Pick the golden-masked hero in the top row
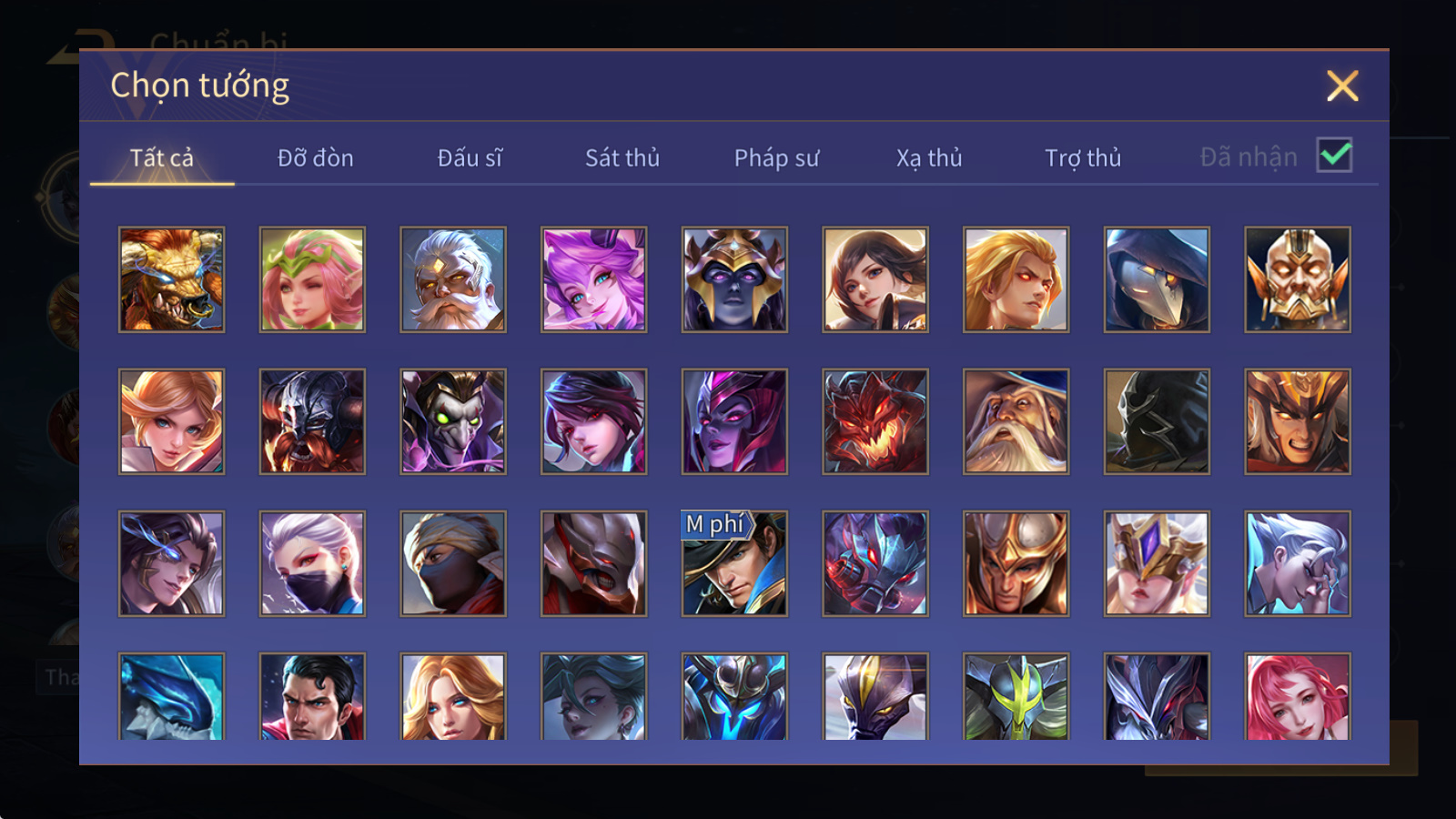The height and width of the screenshot is (819, 1456). [x=1298, y=279]
